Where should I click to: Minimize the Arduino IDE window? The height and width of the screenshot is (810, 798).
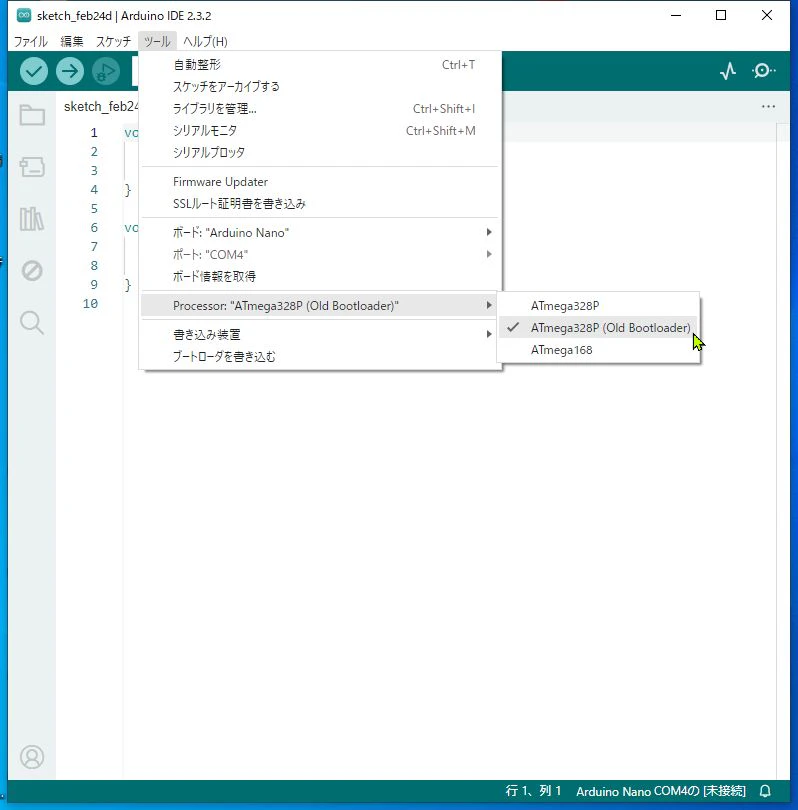[x=676, y=15]
